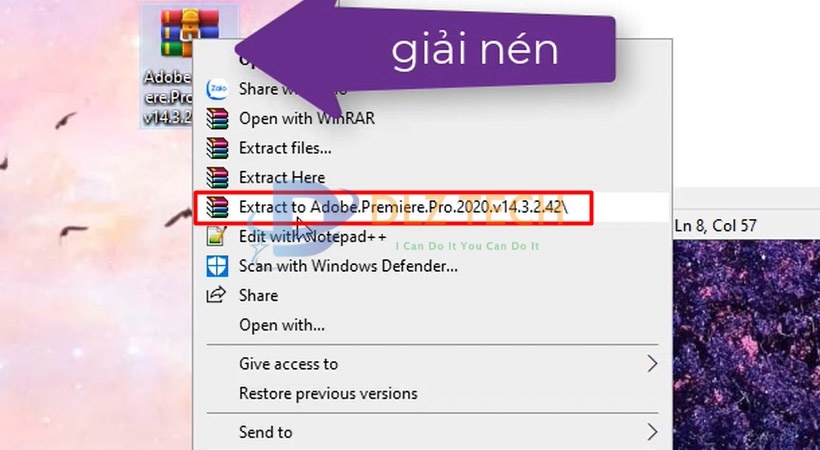The height and width of the screenshot is (450, 820).
Task: Select Extract files... option
Action: (285, 148)
